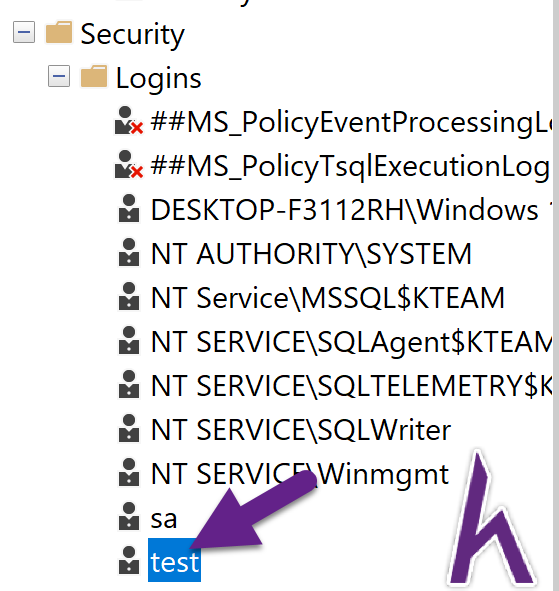Click login icon beside NT SERVICE\SQLWriter
The height and width of the screenshot is (591, 559).
point(129,429)
